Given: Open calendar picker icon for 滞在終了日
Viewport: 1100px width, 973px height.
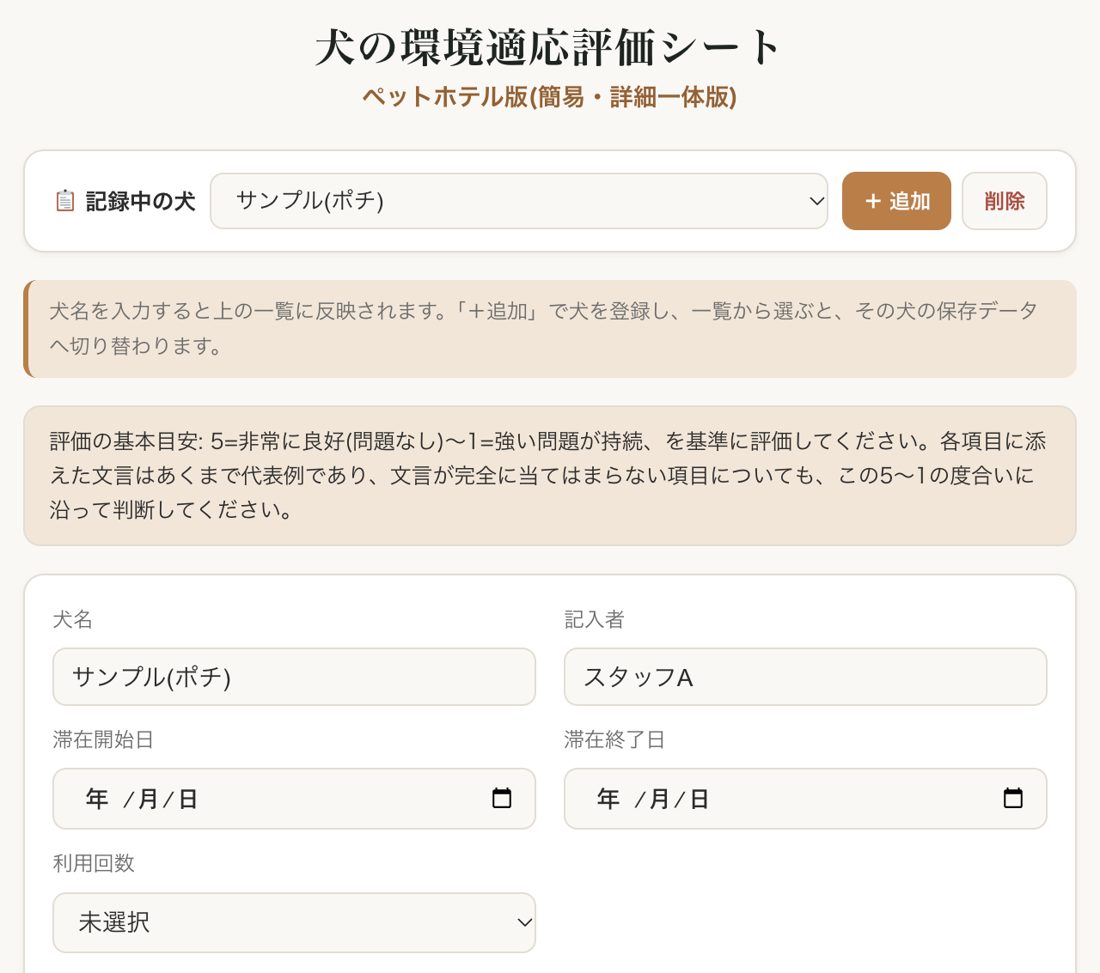Looking at the screenshot, I should click(x=1013, y=798).
